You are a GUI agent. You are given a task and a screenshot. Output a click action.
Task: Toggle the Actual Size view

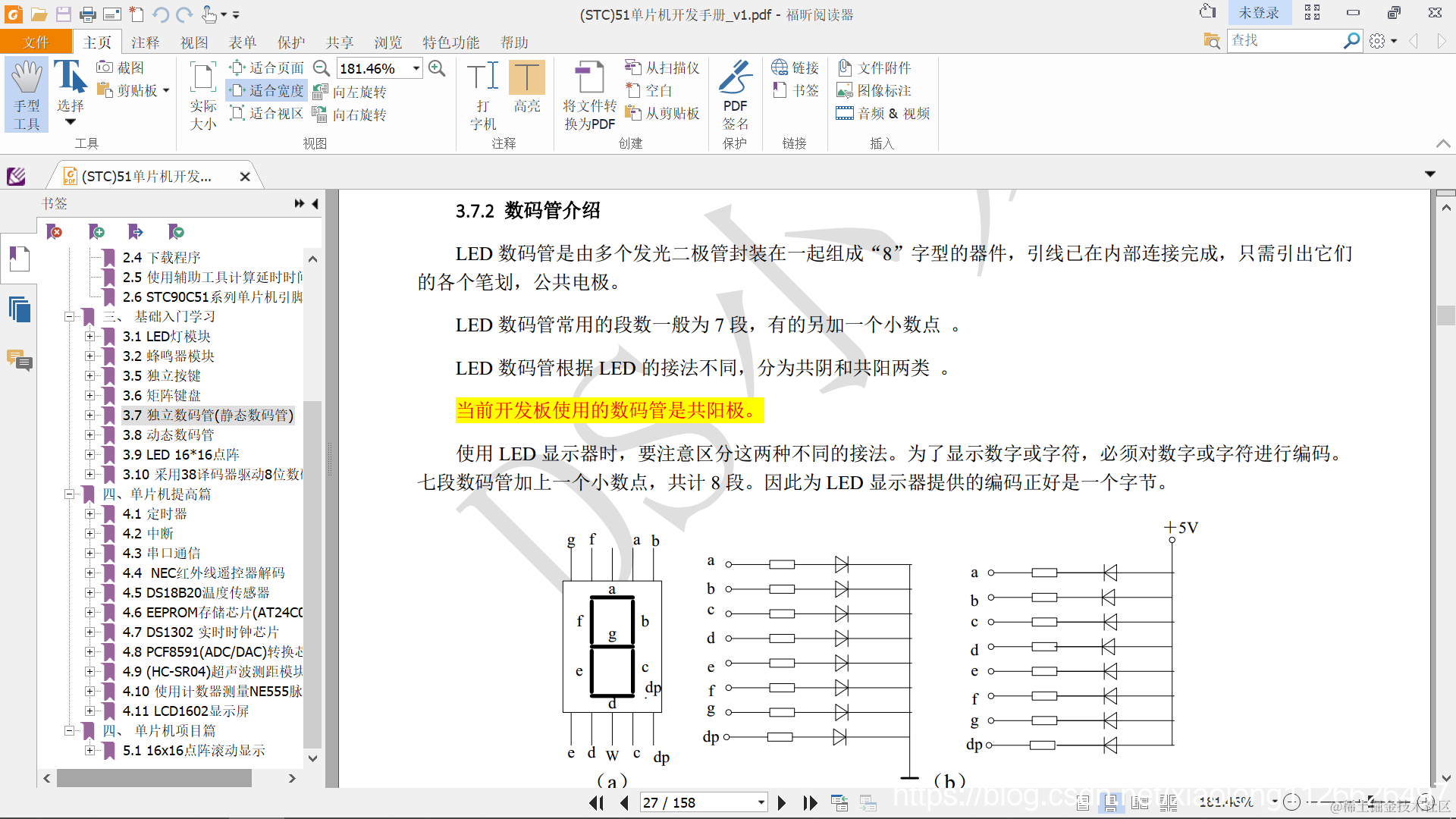coord(202,94)
